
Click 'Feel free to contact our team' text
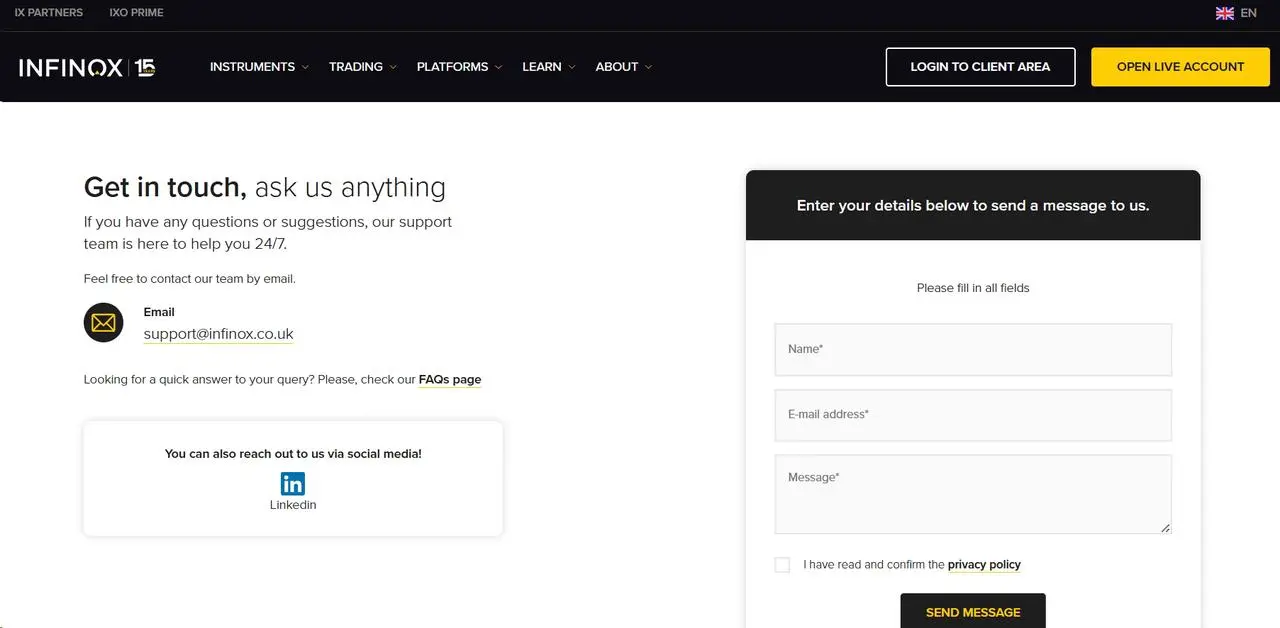190,279
